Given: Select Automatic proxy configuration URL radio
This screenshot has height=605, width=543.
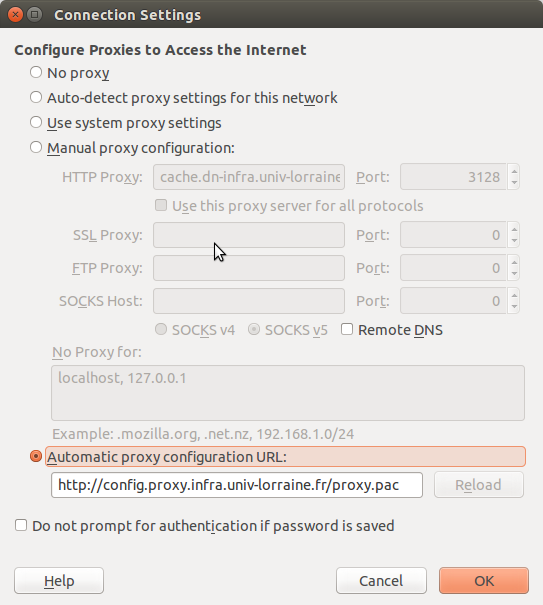Looking at the screenshot, I should [36, 456].
